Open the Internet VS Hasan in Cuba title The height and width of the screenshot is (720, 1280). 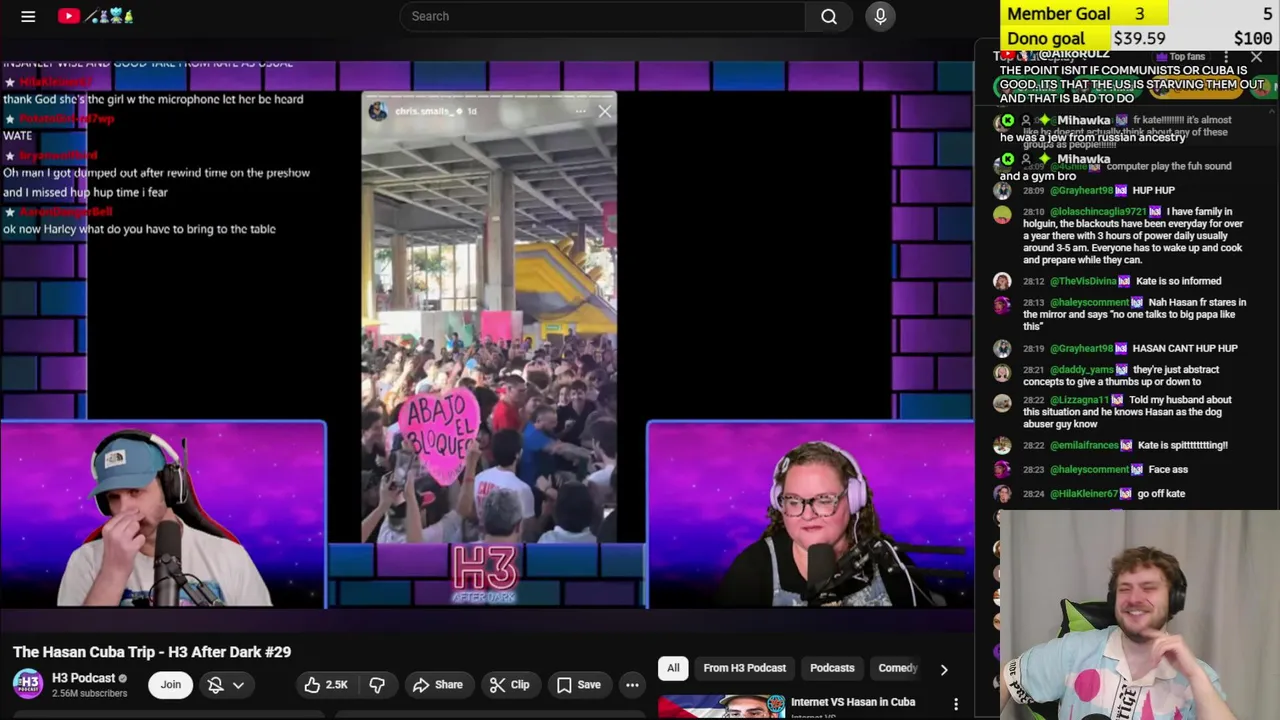(853, 702)
